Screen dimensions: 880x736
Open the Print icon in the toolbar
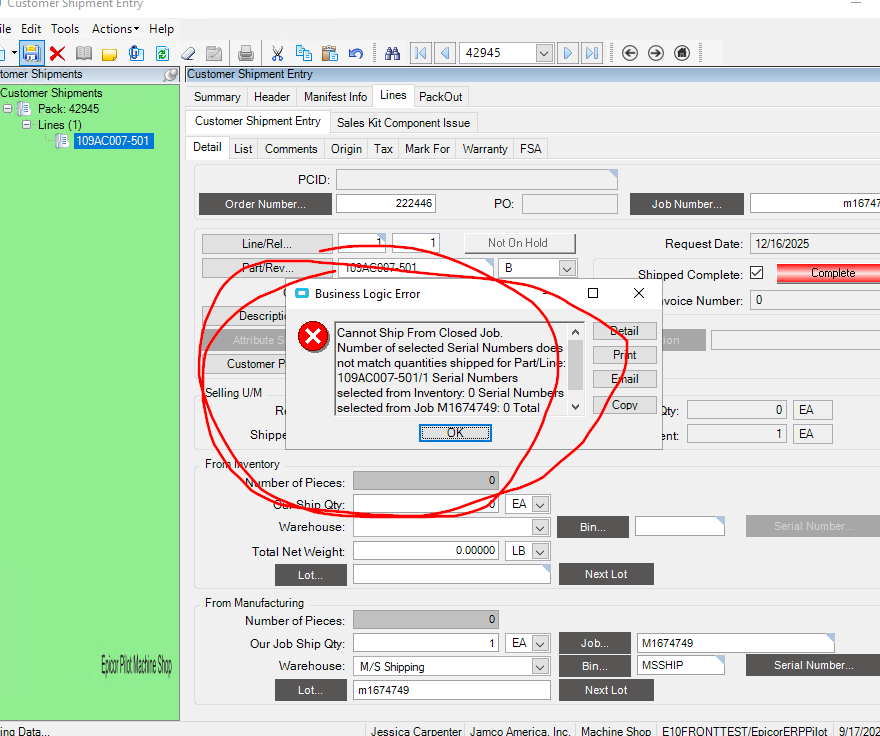pyautogui.click(x=245, y=53)
